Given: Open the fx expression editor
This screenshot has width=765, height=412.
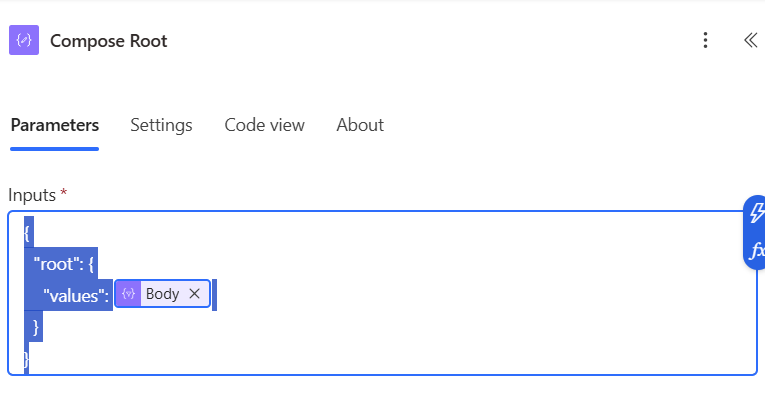Looking at the screenshot, I should (757, 249).
